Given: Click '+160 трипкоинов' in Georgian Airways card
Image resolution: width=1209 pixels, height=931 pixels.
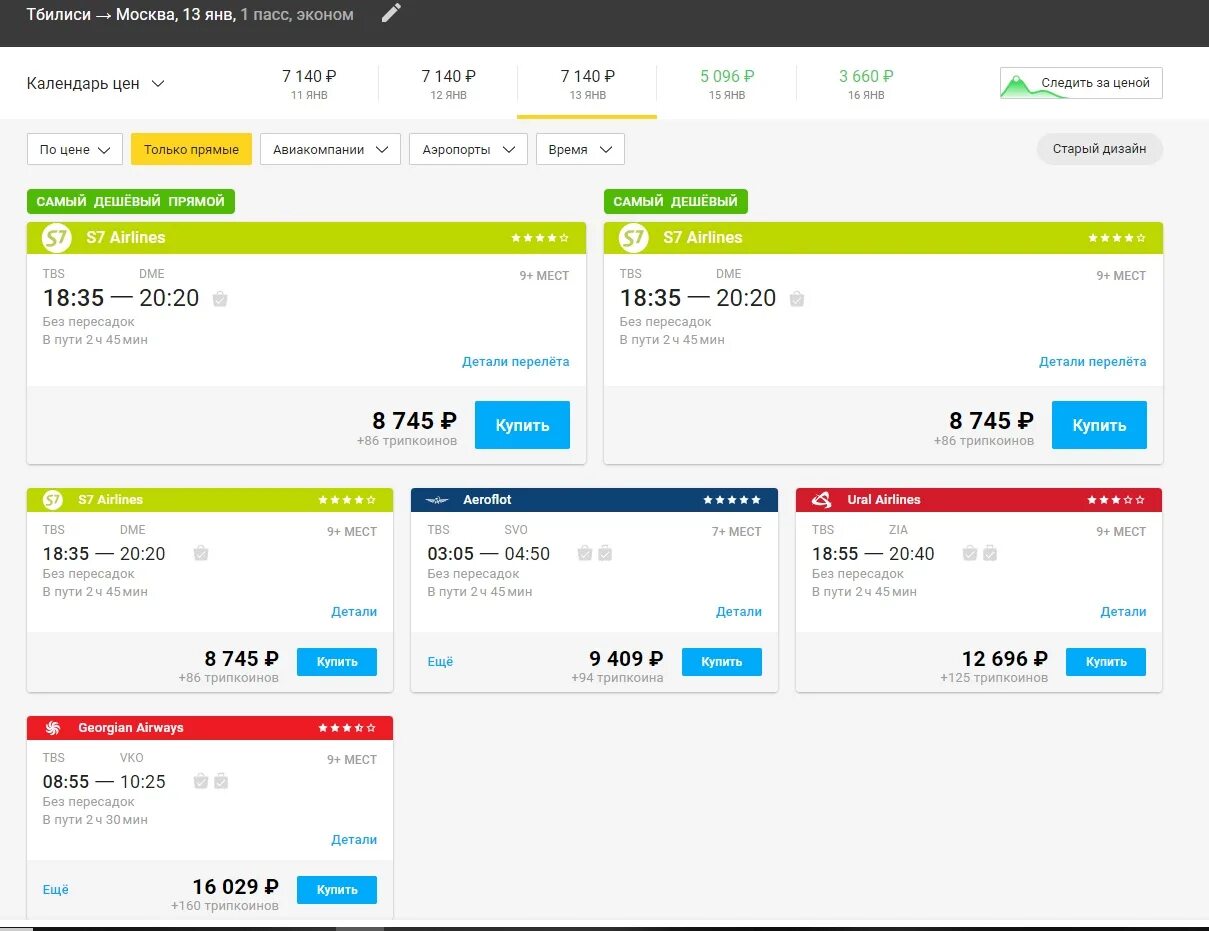Looking at the screenshot, I should [225, 906].
